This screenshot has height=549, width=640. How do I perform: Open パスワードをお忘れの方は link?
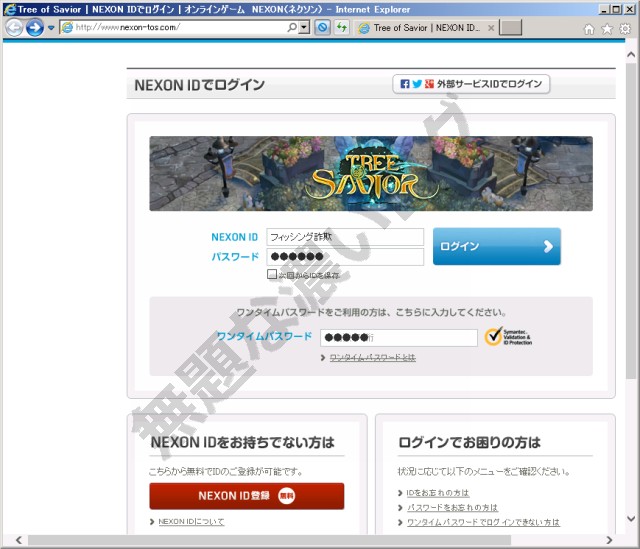(452, 508)
